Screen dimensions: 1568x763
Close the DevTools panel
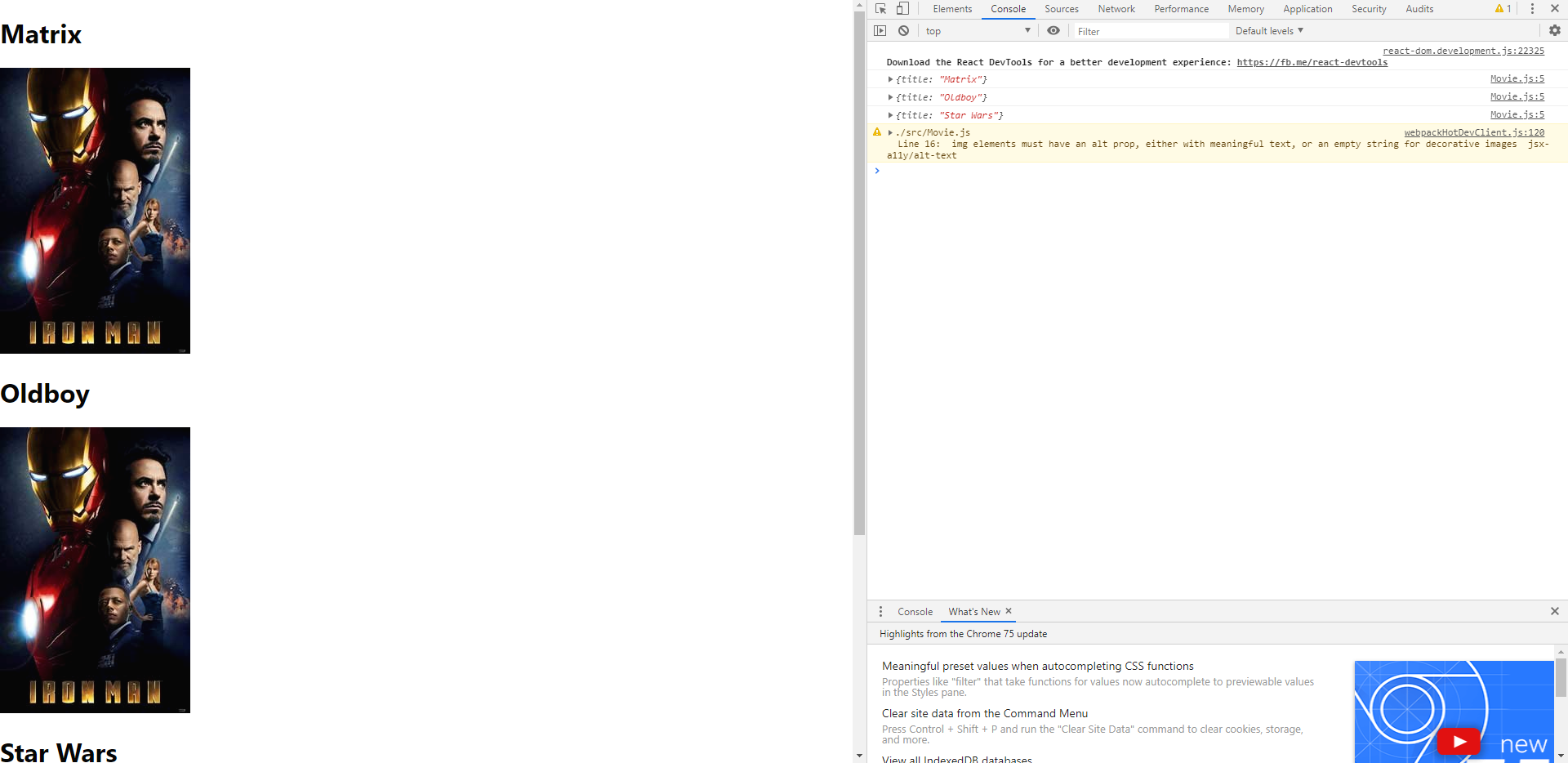click(1555, 8)
